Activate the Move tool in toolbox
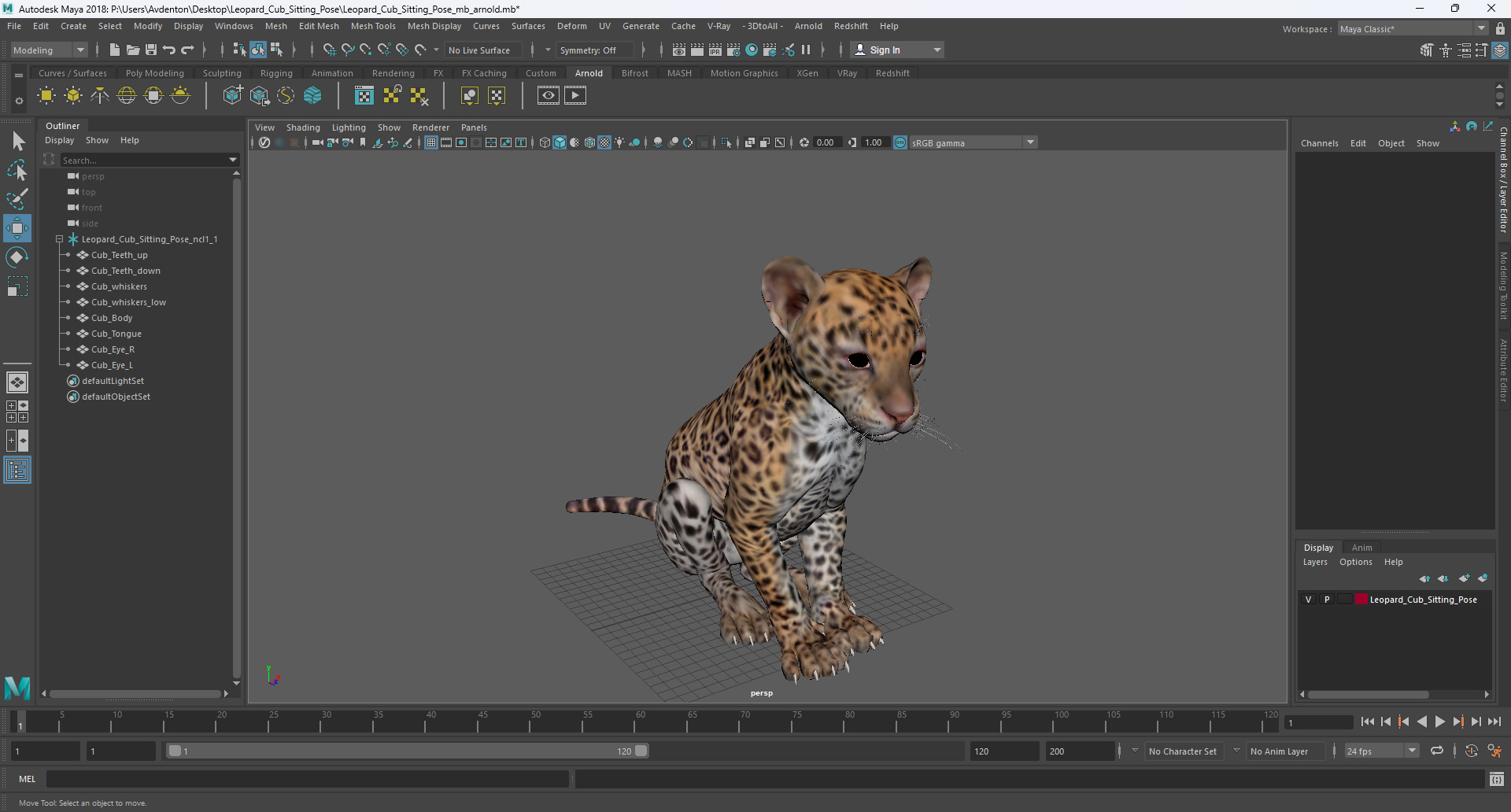This screenshot has width=1511, height=812. [17, 228]
